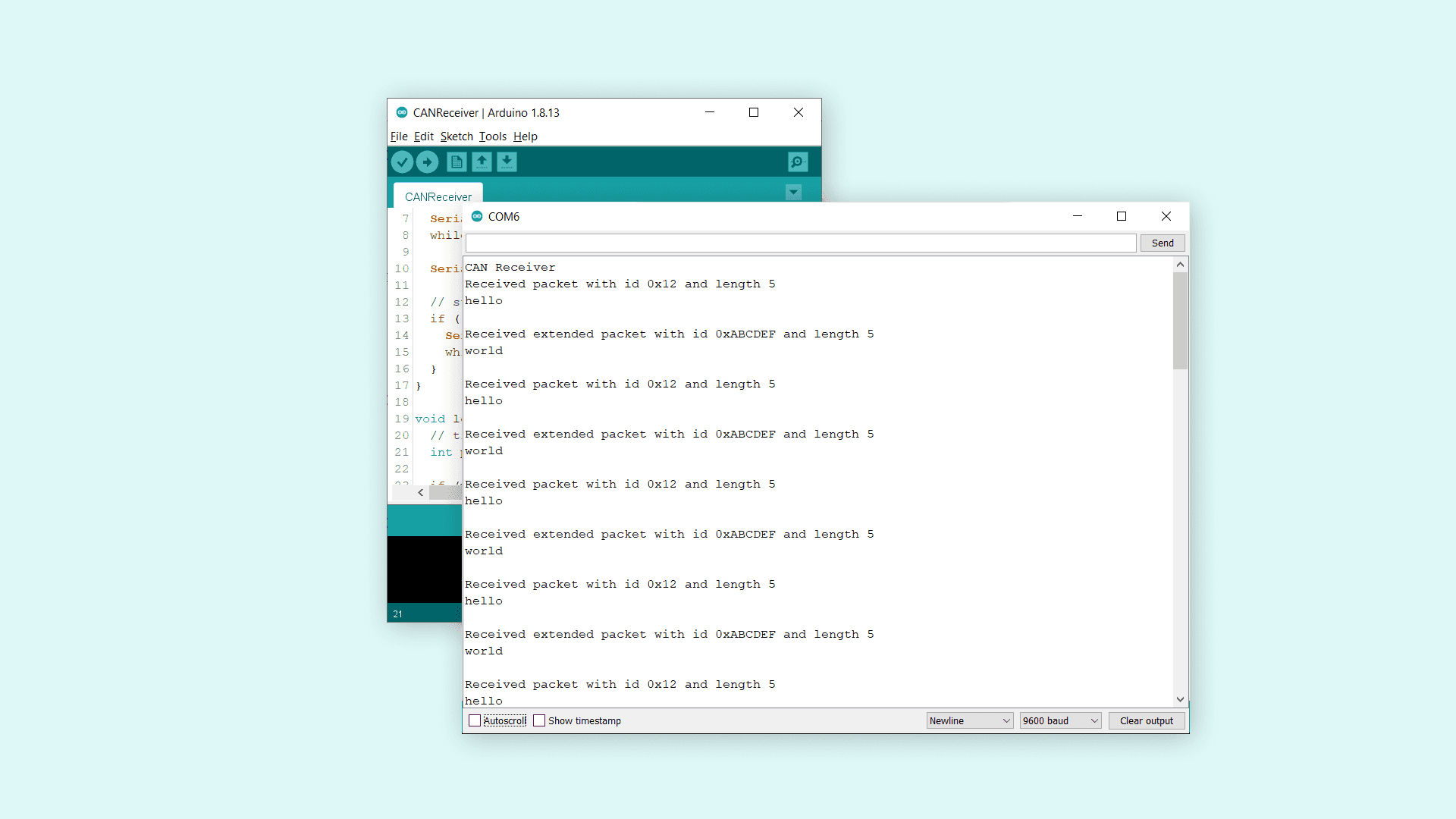Screen dimensions: 1456x819
Task: Click the Save sketch down-arrow icon
Action: (507, 162)
